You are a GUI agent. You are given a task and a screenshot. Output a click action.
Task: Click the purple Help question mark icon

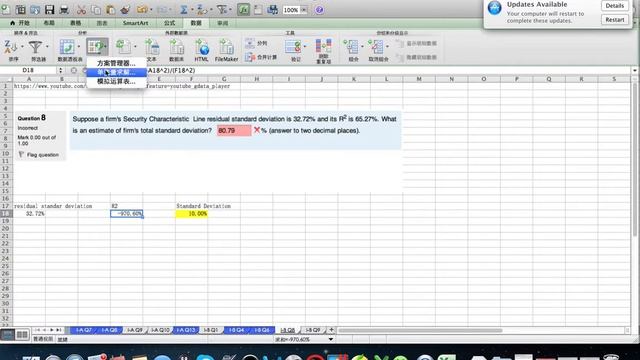[319, 10]
